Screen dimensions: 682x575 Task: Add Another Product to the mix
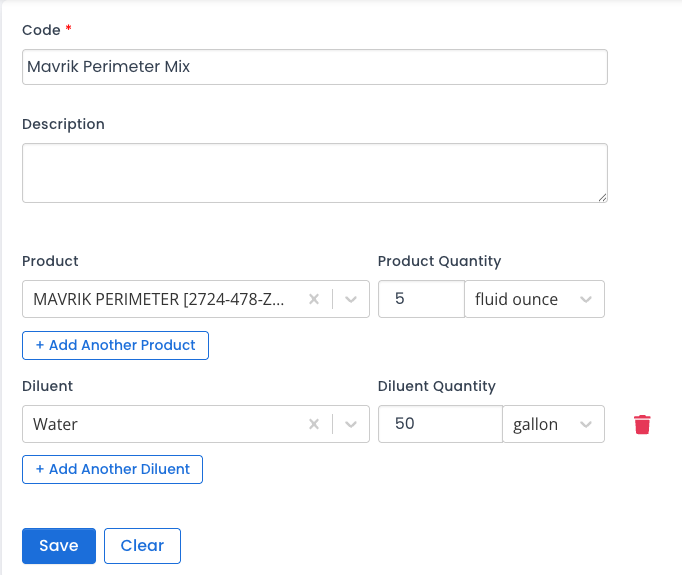pyautogui.click(x=115, y=345)
